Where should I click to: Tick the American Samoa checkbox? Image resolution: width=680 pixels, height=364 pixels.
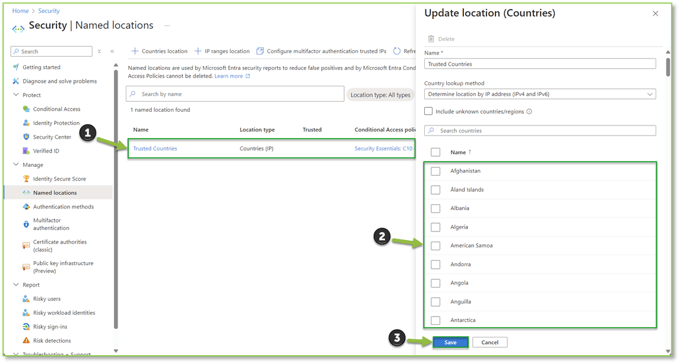click(435, 246)
